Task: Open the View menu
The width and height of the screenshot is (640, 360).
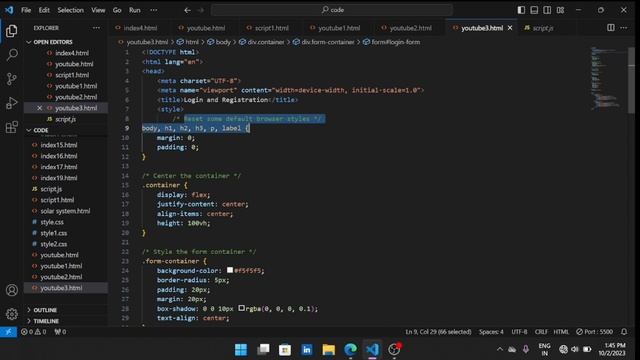Action: [x=98, y=10]
